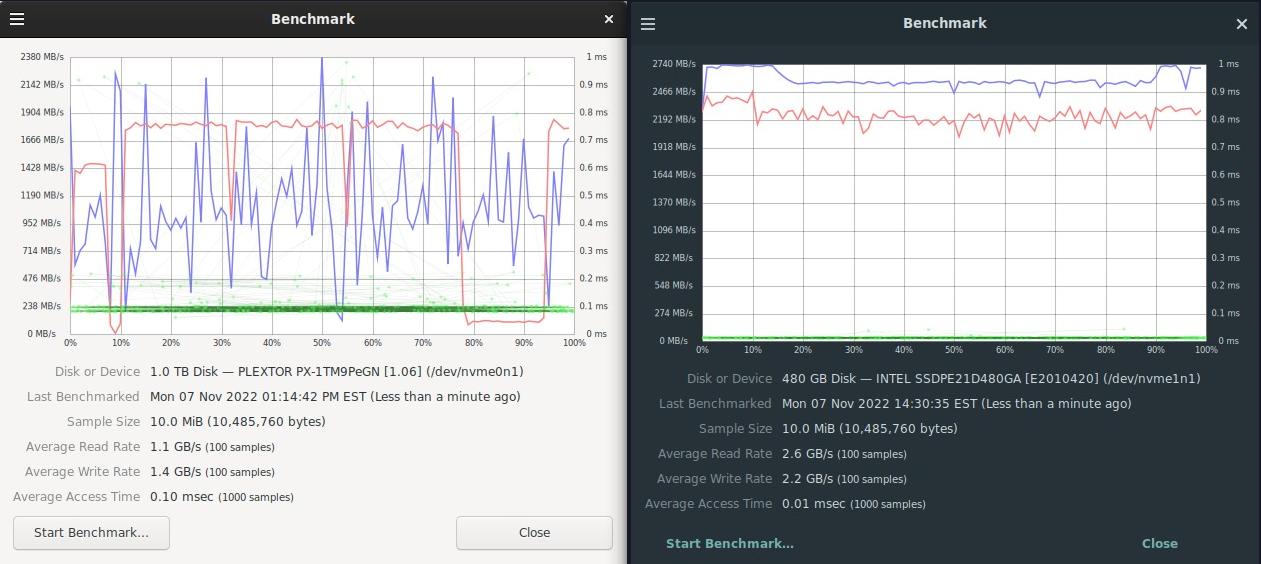The width and height of the screenshot is (1261, 564).
Task: Click Sample Size value in PLEXTOR window
Action: (x=238, y=422)
